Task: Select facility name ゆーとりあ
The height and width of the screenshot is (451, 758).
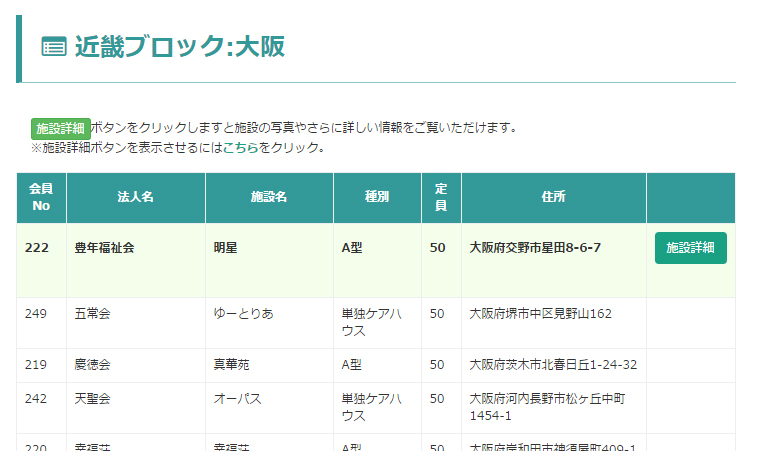Action: pos(244,314)
